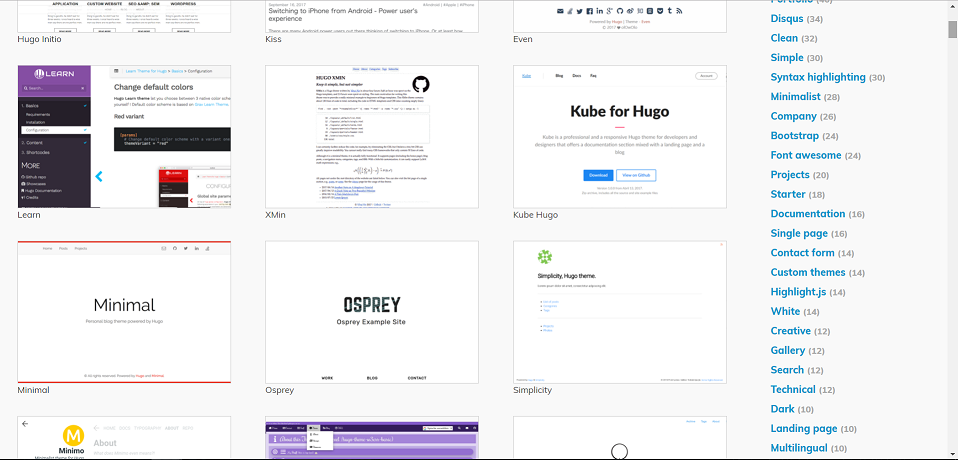This screenshot has width=958, height=460.
Task: Filter themes by Gallery tag
Action: tap(788, 351)
